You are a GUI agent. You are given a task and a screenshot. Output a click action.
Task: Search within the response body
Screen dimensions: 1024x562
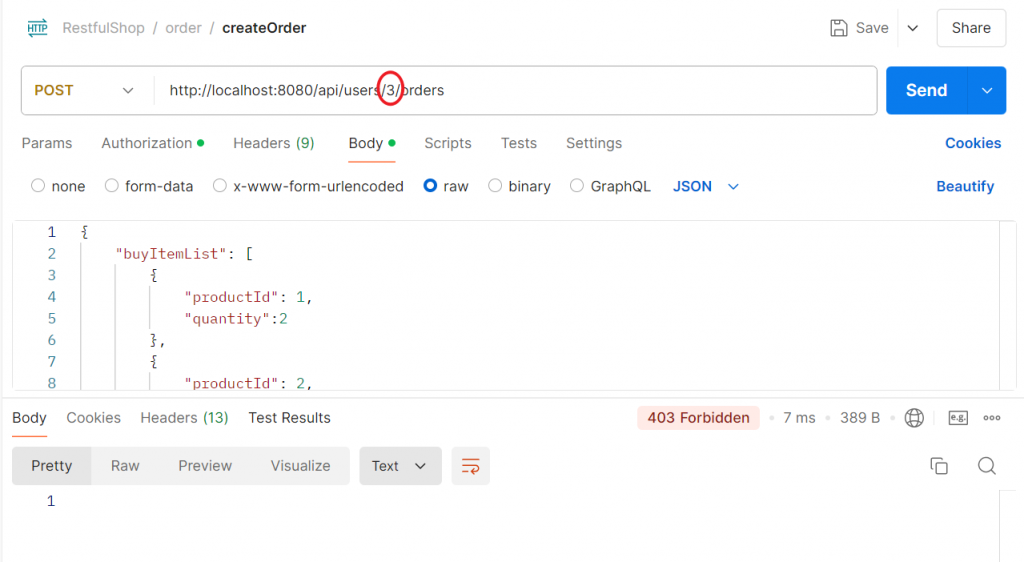click(x=986, y=466)
